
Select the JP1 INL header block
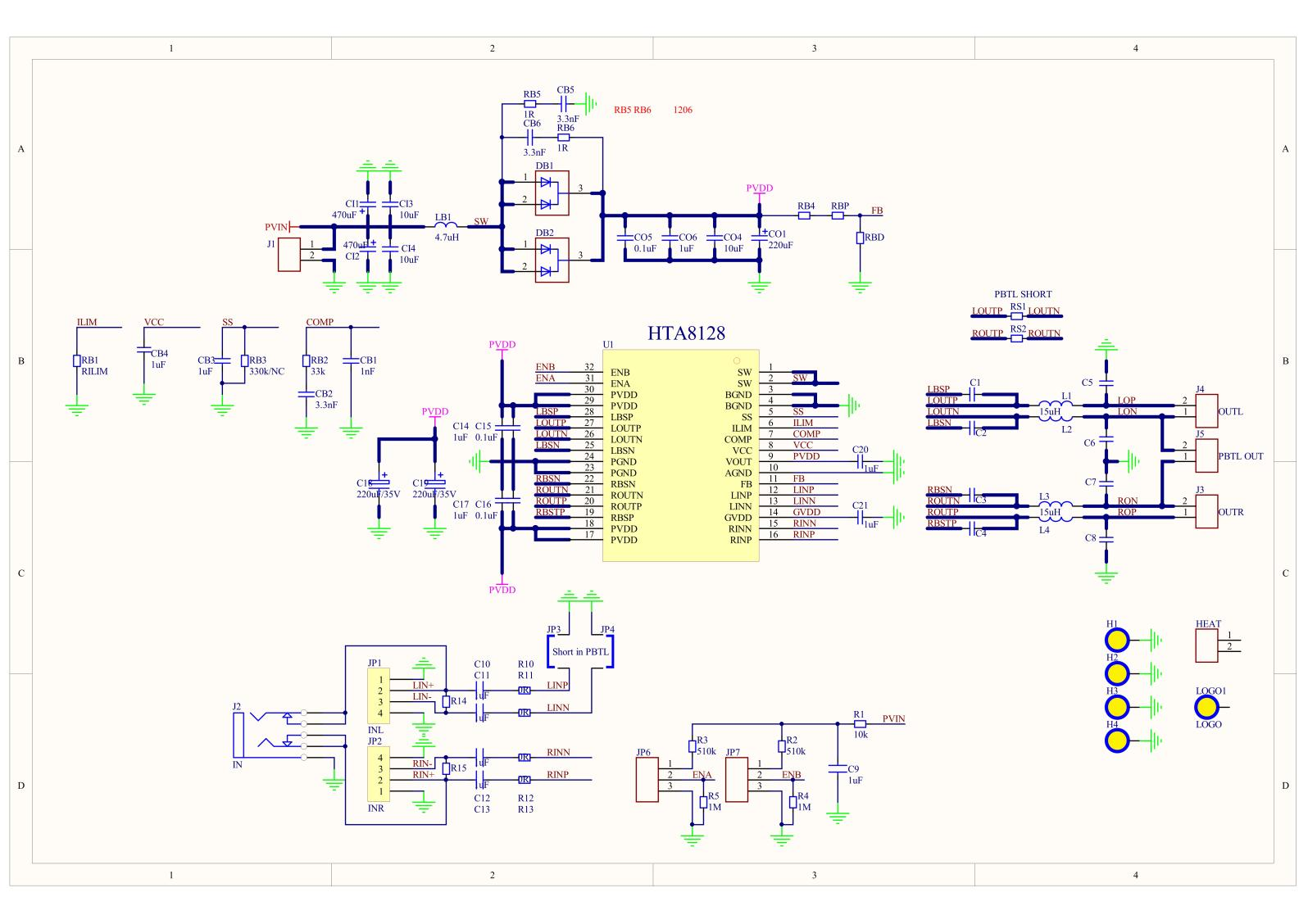(x=378, y=695)
